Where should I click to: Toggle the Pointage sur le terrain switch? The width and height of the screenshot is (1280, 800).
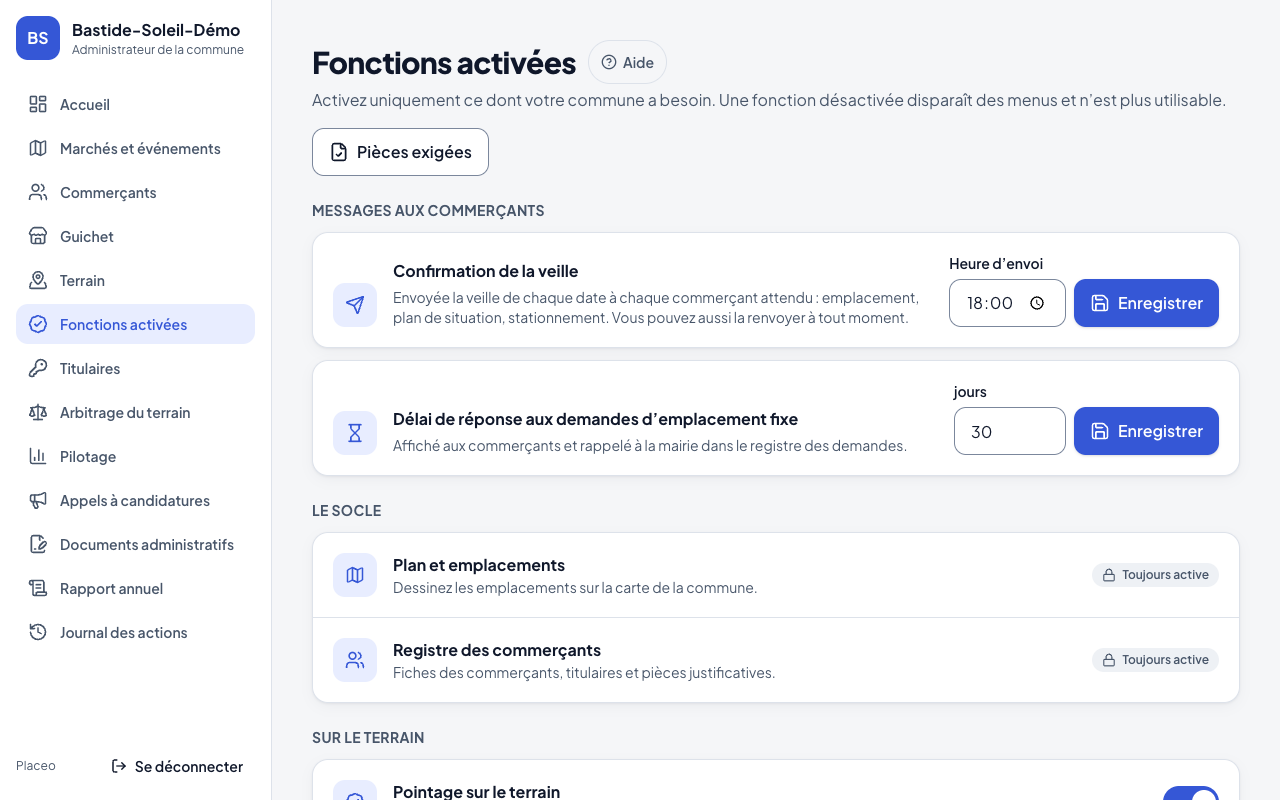[x=1191, y=793]
